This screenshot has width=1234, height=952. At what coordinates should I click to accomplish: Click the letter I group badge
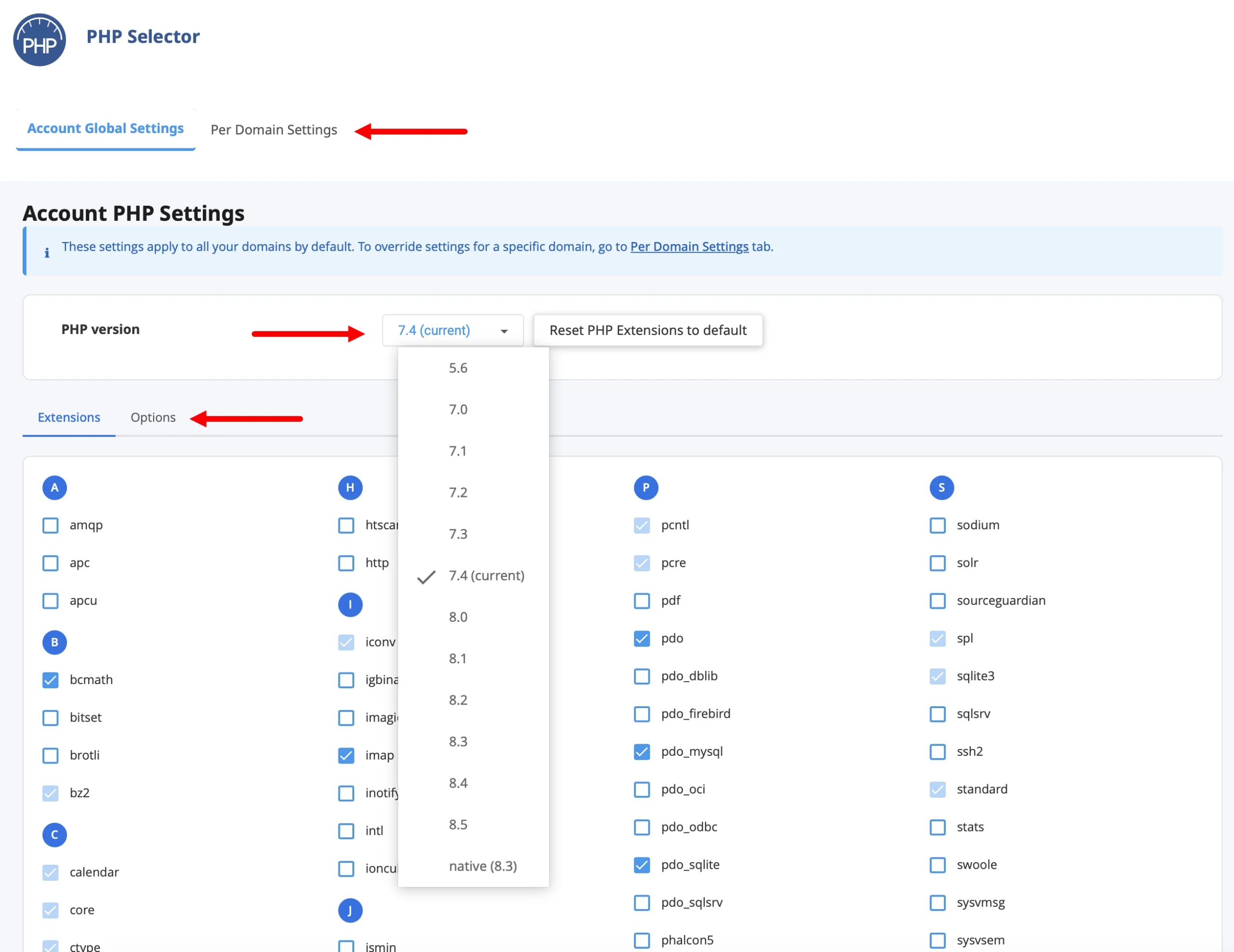[x=350, y=604]
